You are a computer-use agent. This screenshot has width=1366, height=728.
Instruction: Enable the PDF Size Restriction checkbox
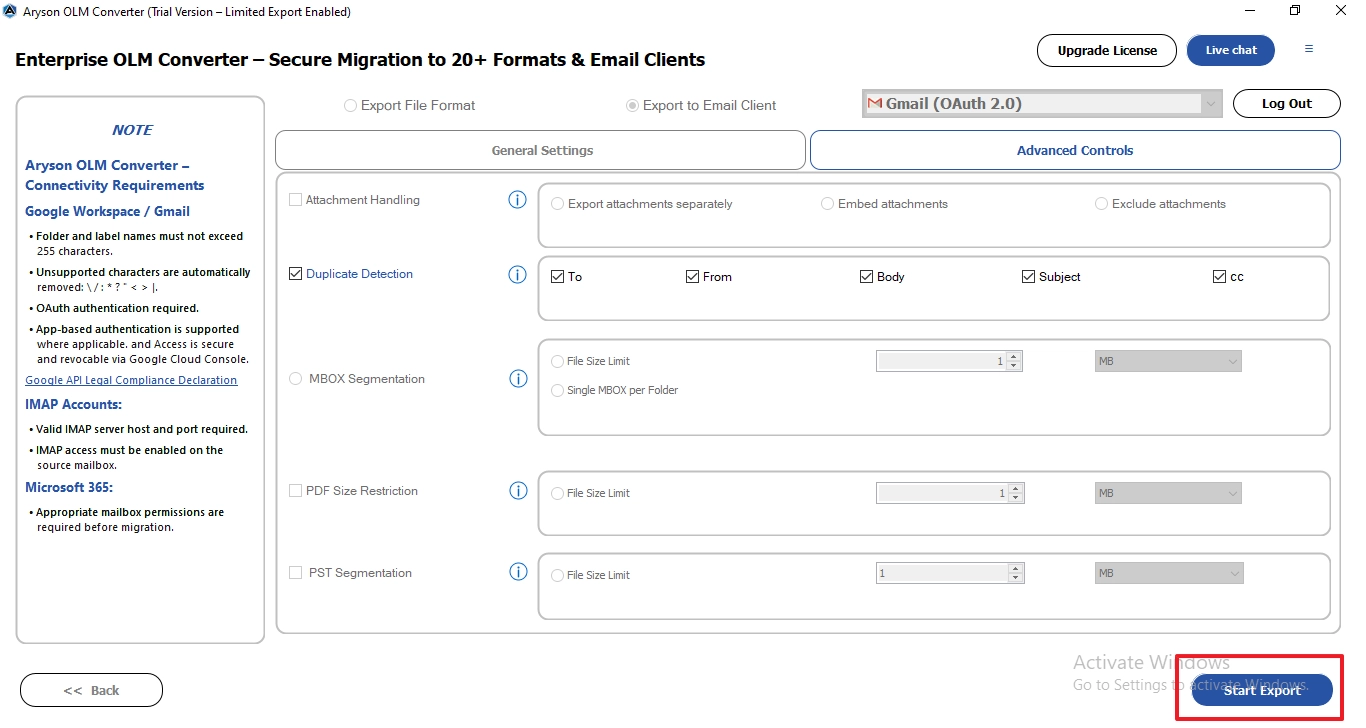pos(295,491)
